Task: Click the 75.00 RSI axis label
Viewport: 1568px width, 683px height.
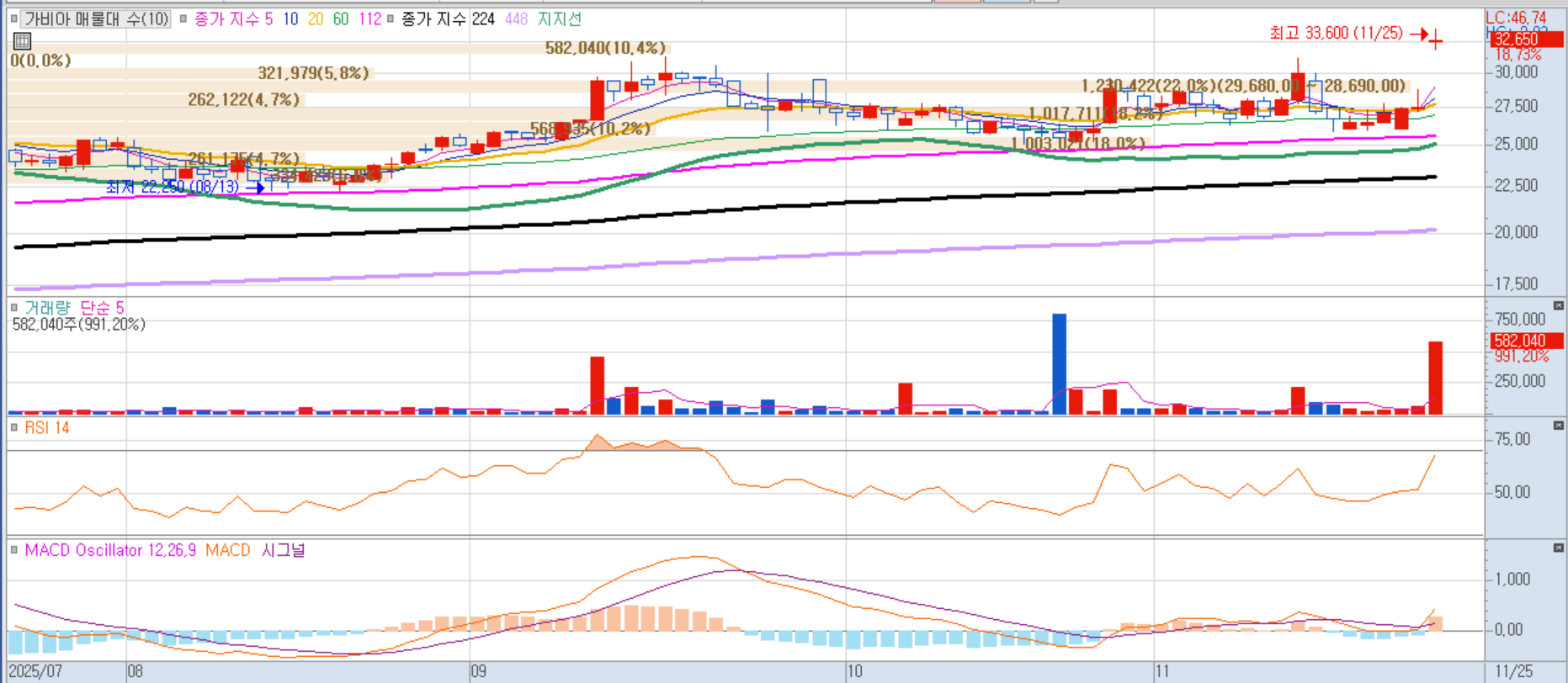Action: click(1512, 439)
